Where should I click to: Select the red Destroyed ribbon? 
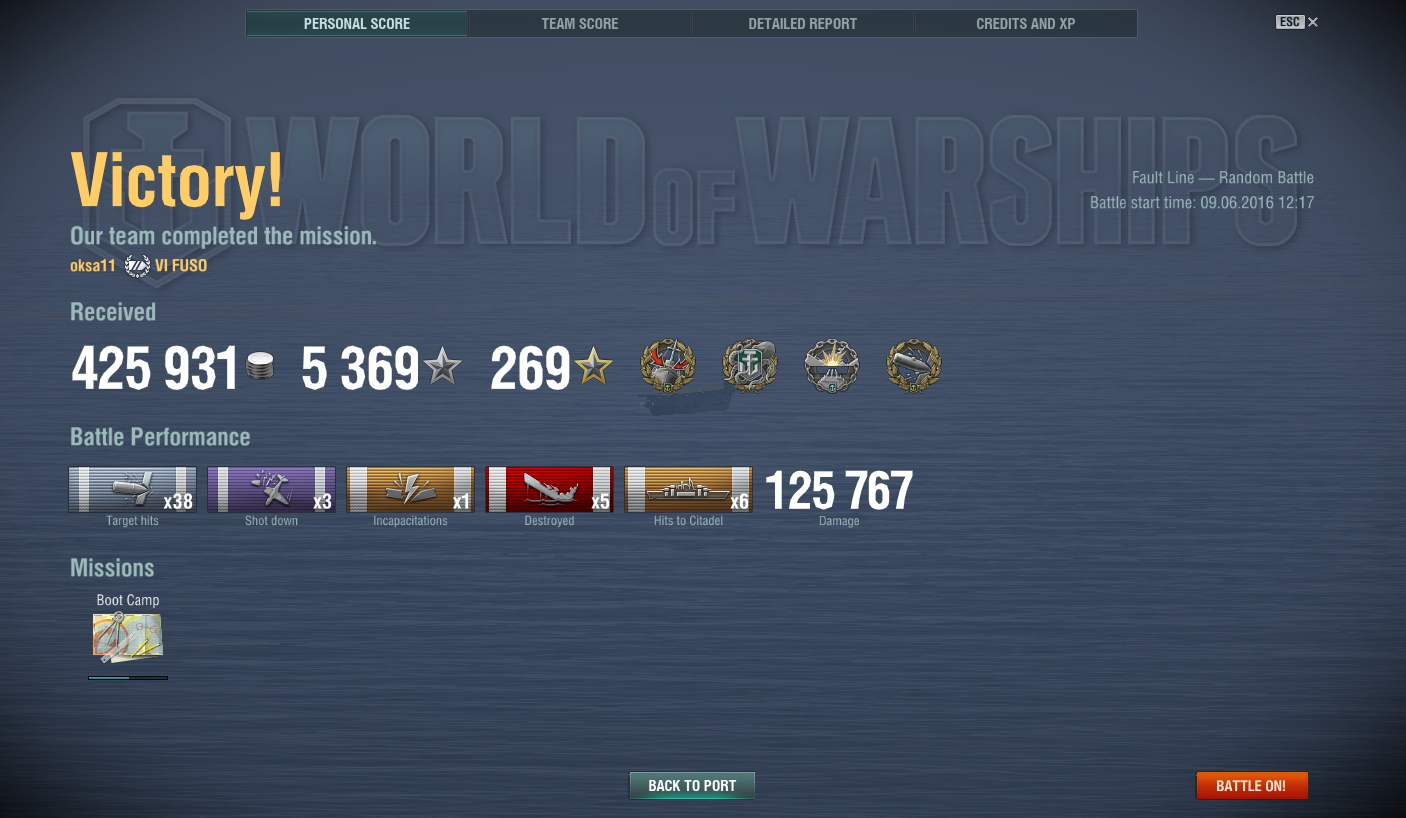[x=549, y=489]
